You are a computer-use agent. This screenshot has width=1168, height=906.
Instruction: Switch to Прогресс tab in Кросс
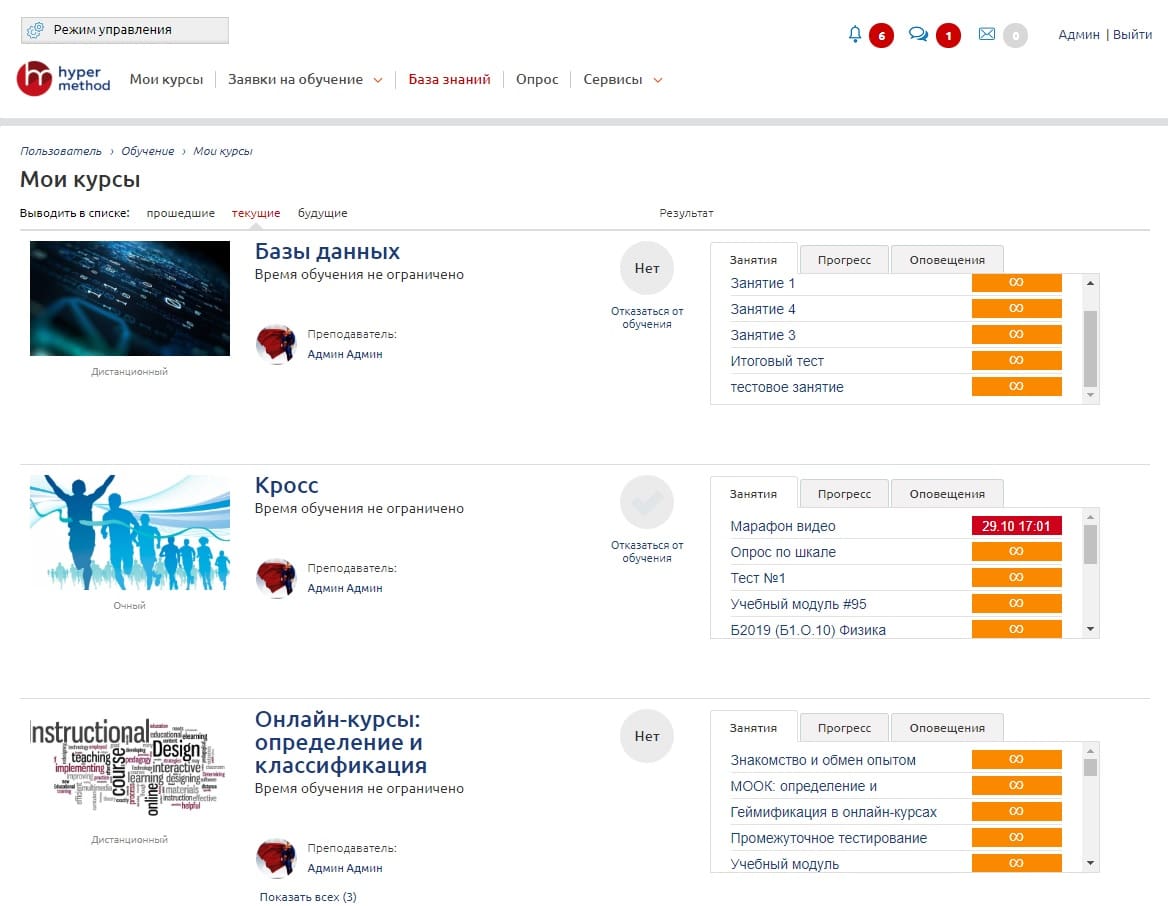point(844,494)
